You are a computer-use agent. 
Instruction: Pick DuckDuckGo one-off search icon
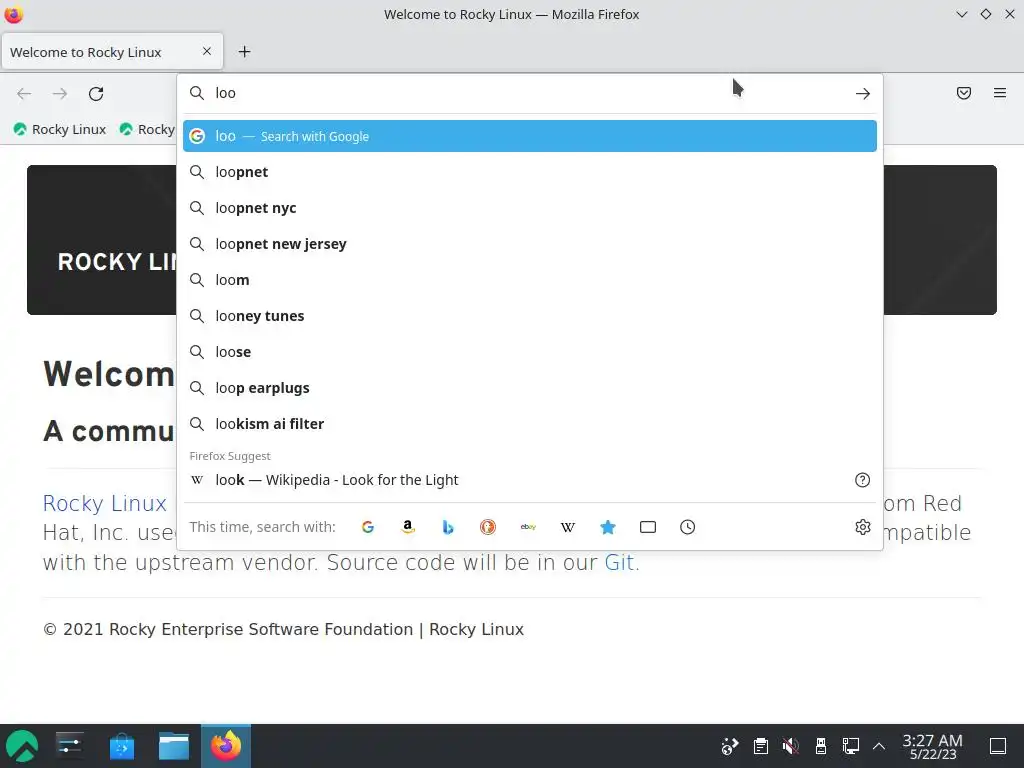[488, 527]
